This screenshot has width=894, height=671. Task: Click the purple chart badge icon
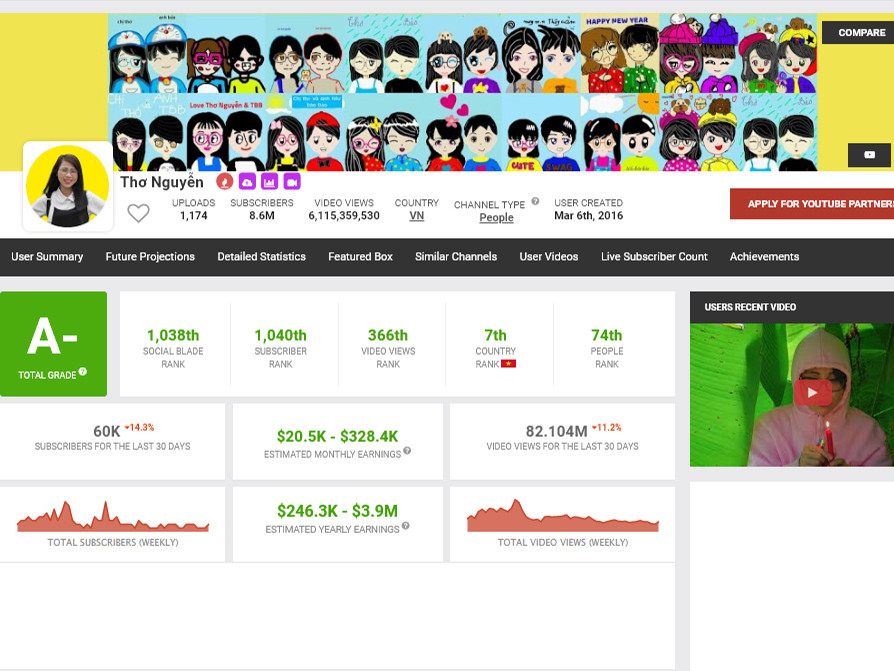point(269,182)
